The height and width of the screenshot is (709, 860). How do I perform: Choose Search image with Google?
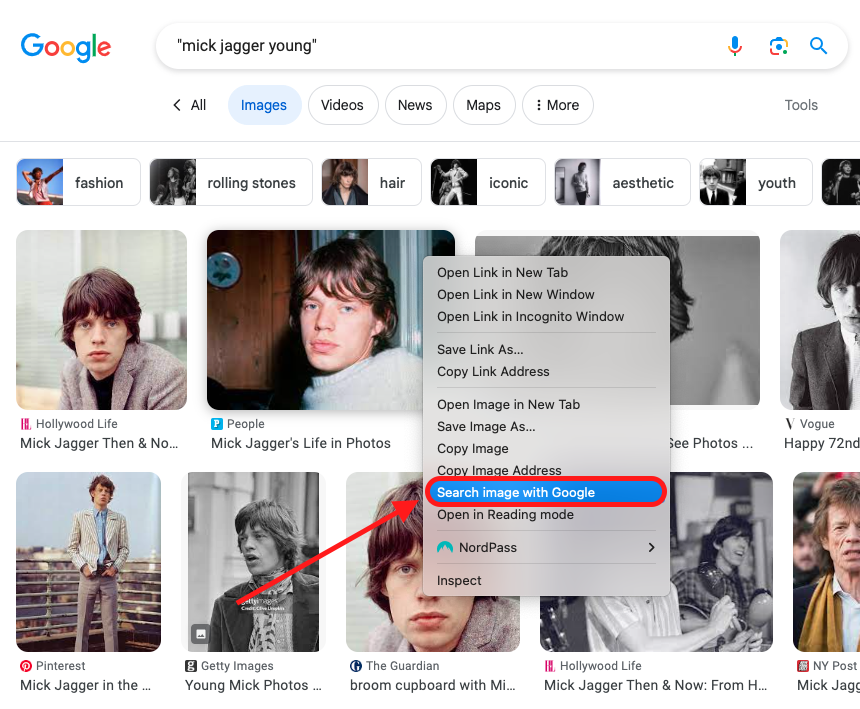[x=546, y=492]
